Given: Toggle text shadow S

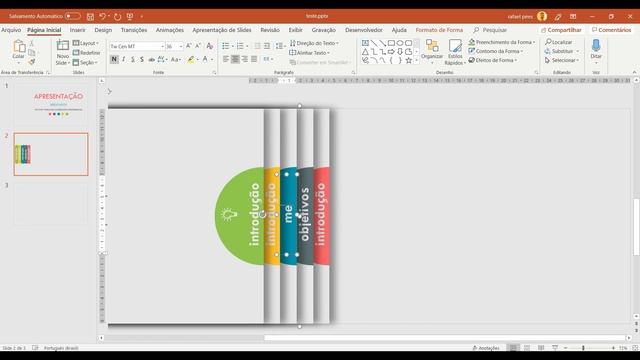Looking at the screenshot, I should 142,60.
